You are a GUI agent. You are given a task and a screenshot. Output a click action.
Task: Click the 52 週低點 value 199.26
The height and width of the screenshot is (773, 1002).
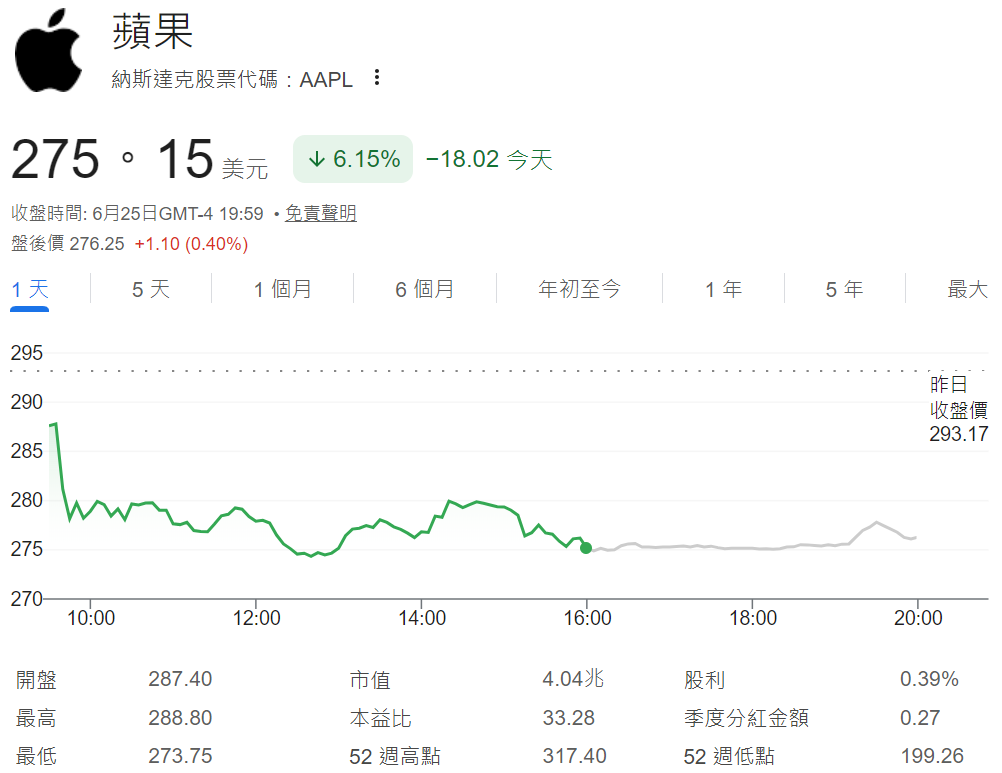coord(932,756)
